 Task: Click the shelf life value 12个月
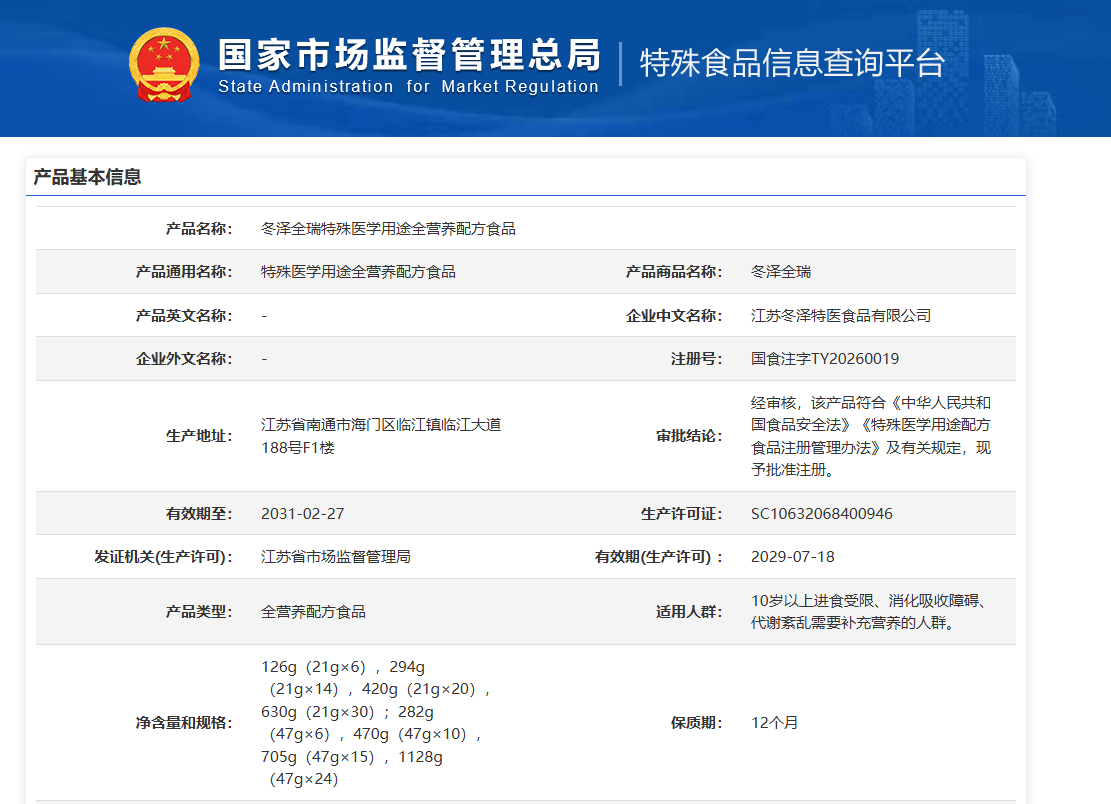point(774,723)
